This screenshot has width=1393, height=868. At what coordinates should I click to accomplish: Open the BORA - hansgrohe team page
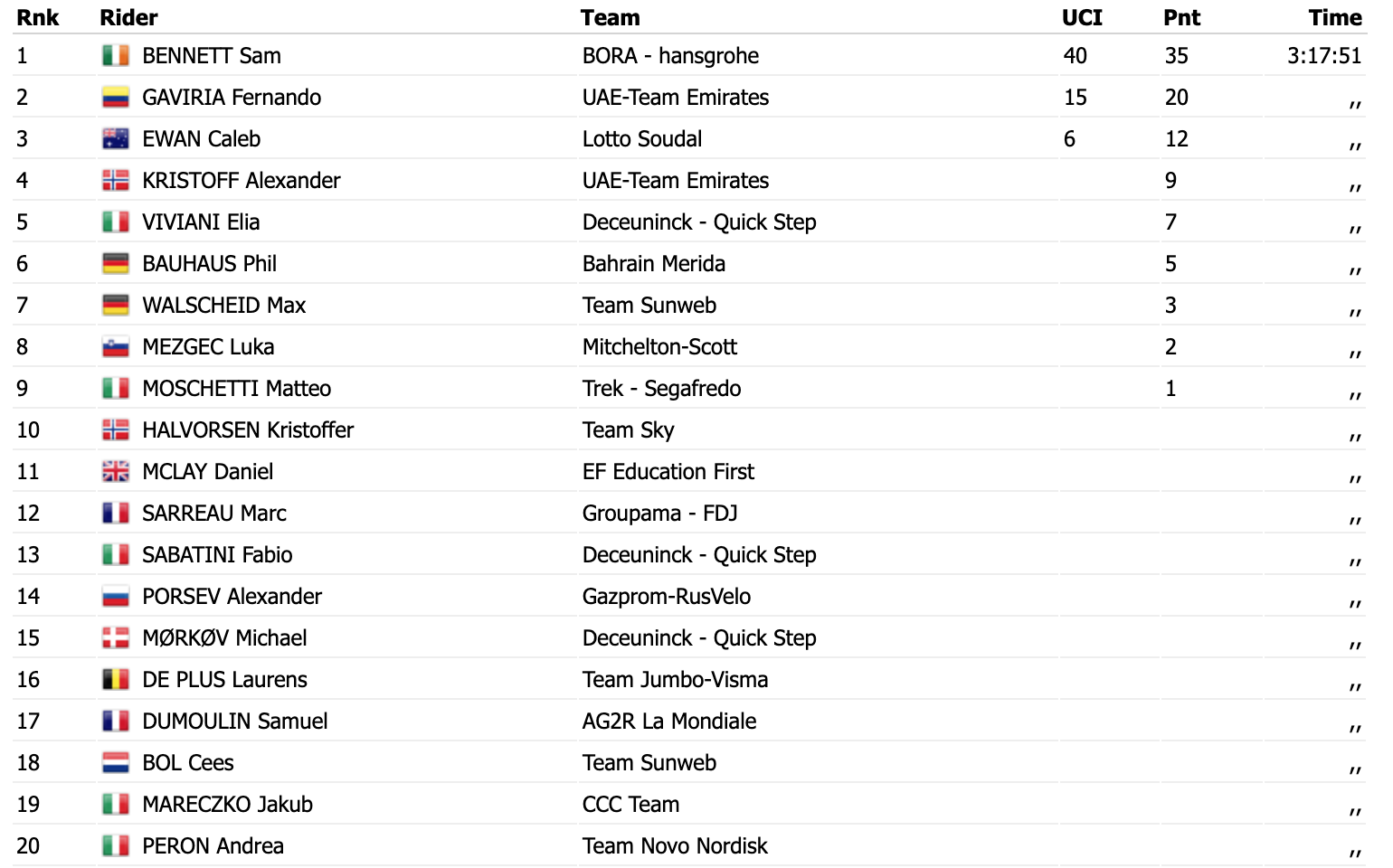(670, 56)
